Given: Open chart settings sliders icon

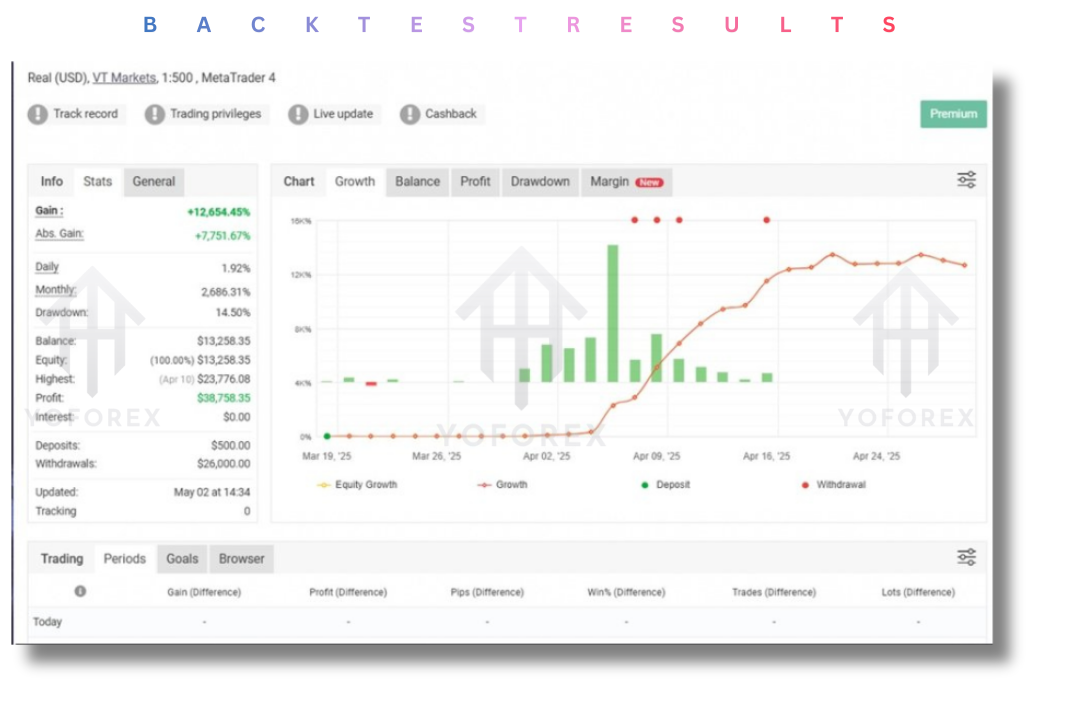Looking at the screenshot, I should point(966,180).
